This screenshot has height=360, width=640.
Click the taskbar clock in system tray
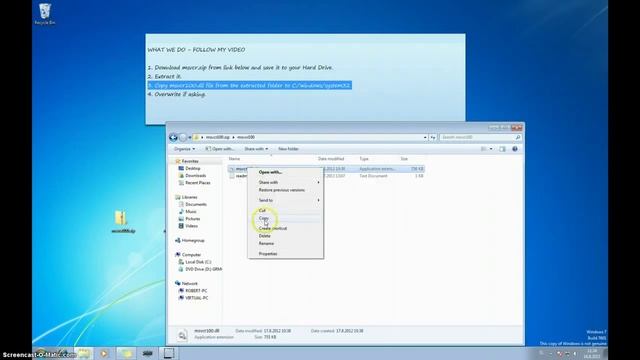click(593, 354)
